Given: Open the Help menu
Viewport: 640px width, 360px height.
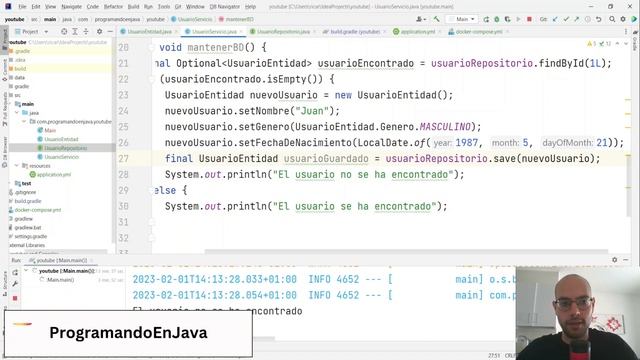Looking at the screenshot, I should point(250,7).
